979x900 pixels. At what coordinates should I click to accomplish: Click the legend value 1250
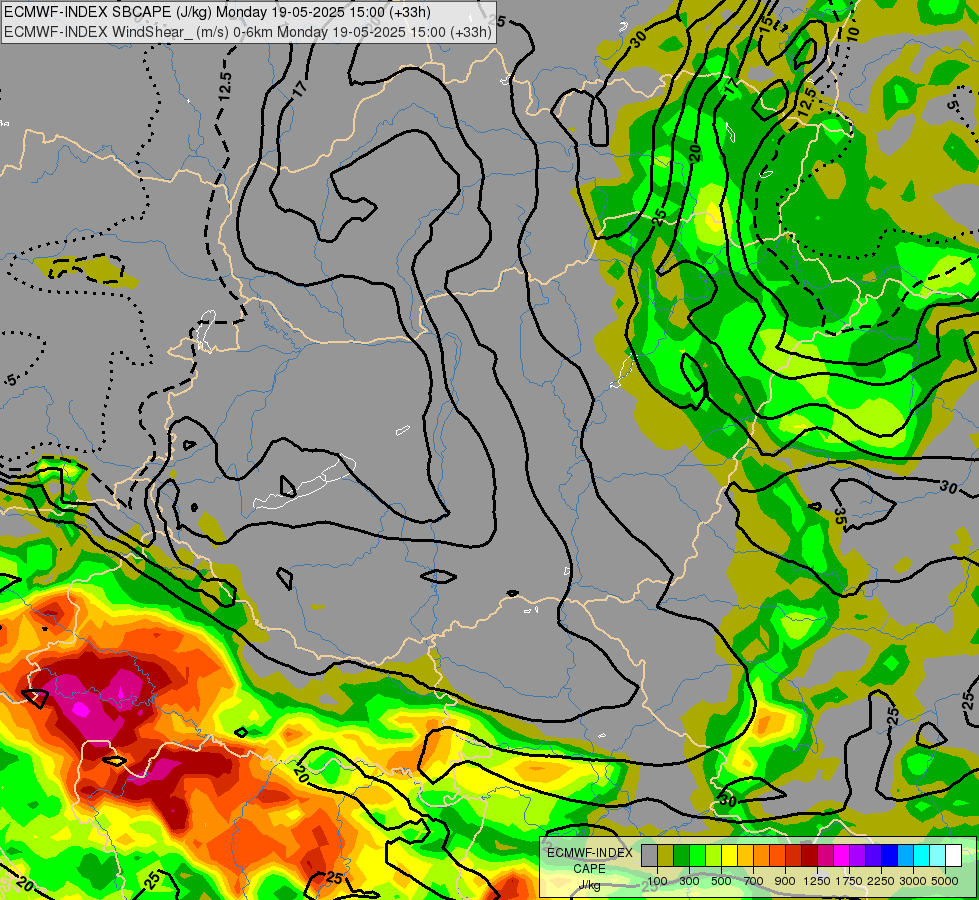coord(817,881)
